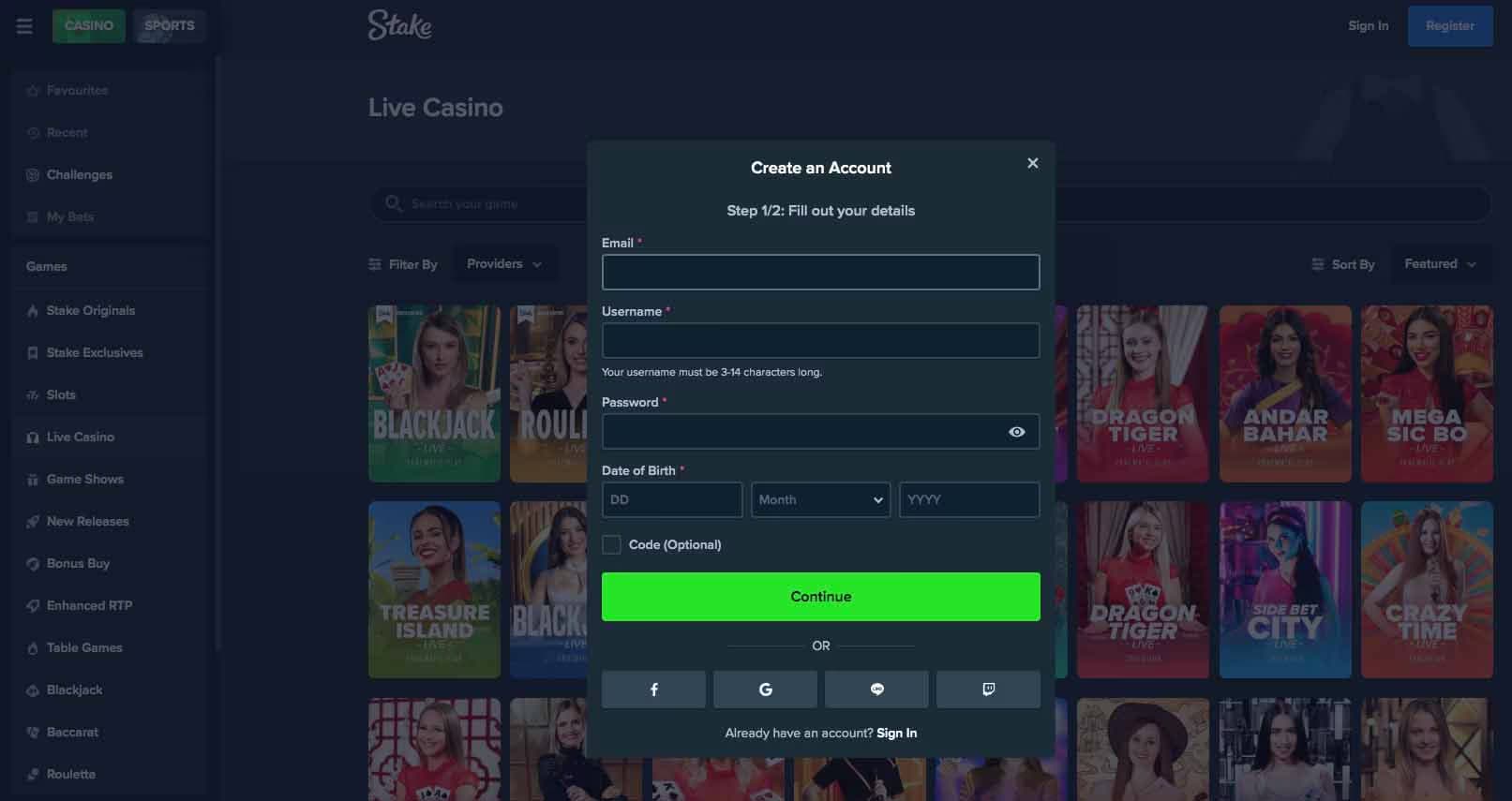Click Sign In link in dialog
1512x801 pixels.
pos(896,733)
